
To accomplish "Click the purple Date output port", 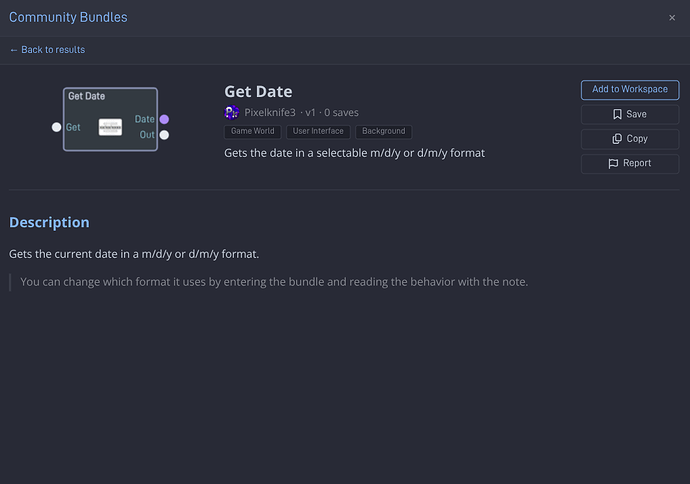I will coord(164,119).
